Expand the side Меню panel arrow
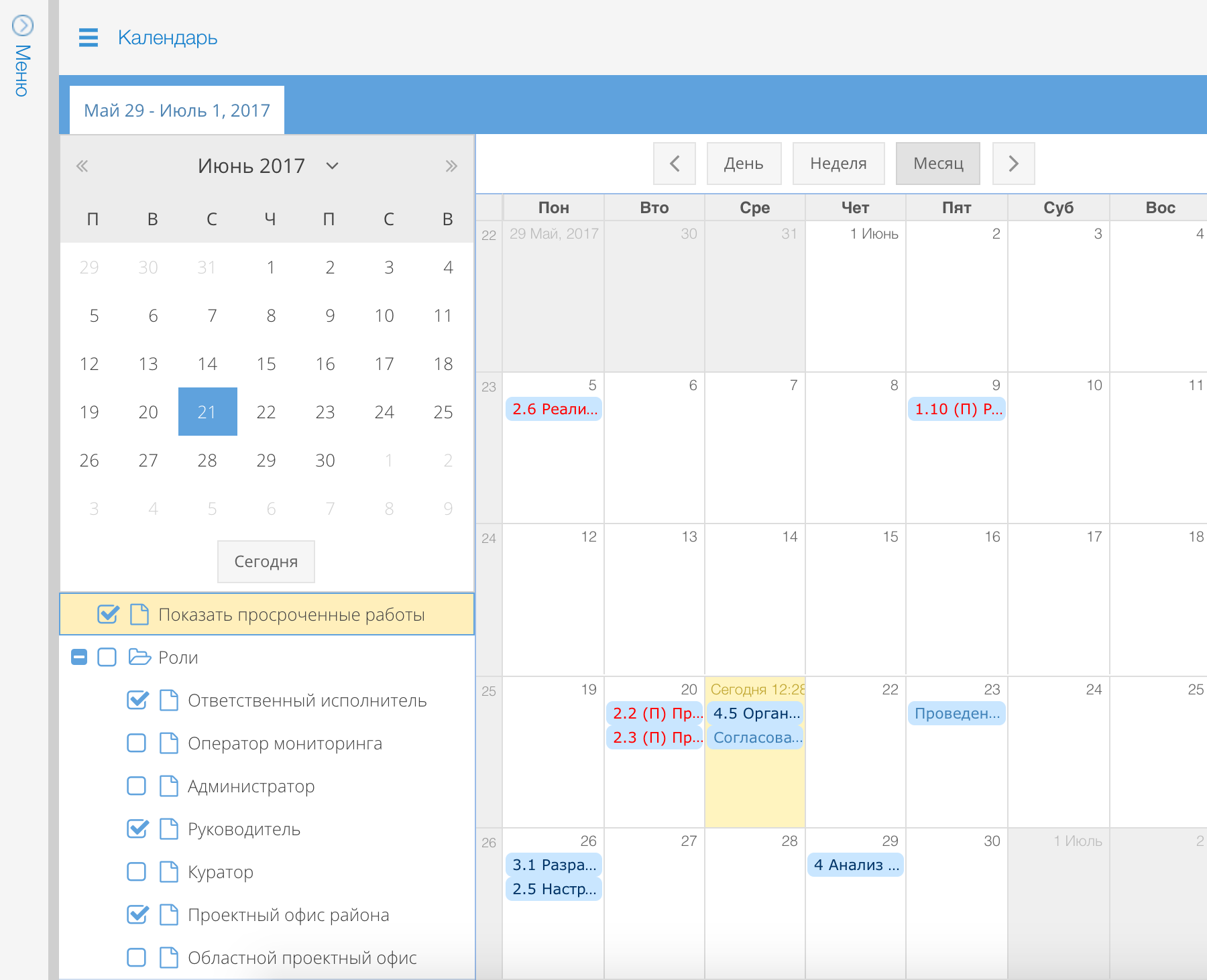This screenshot has height=980, width=1207. click(x=23, y=25)
